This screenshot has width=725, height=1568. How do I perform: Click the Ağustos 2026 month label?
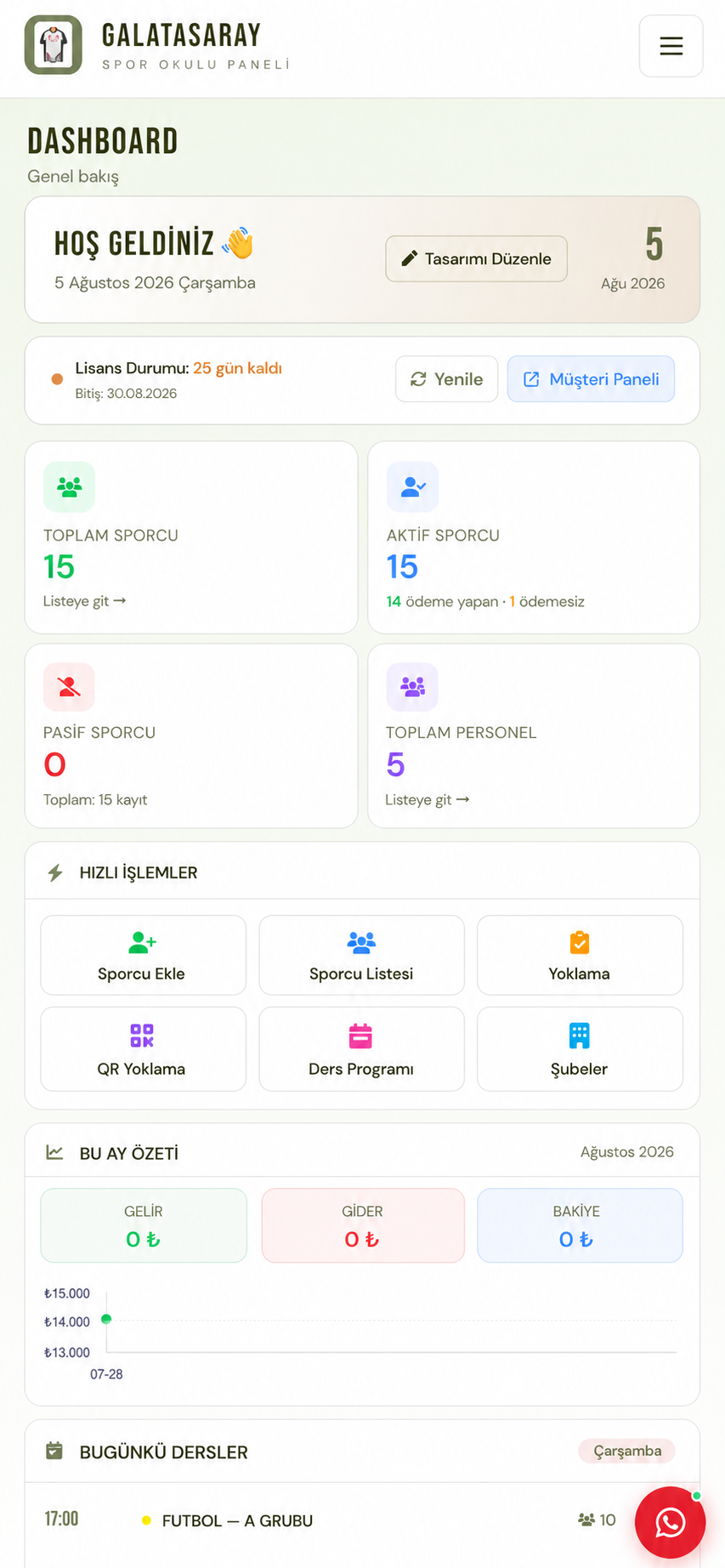(627, 1152)
